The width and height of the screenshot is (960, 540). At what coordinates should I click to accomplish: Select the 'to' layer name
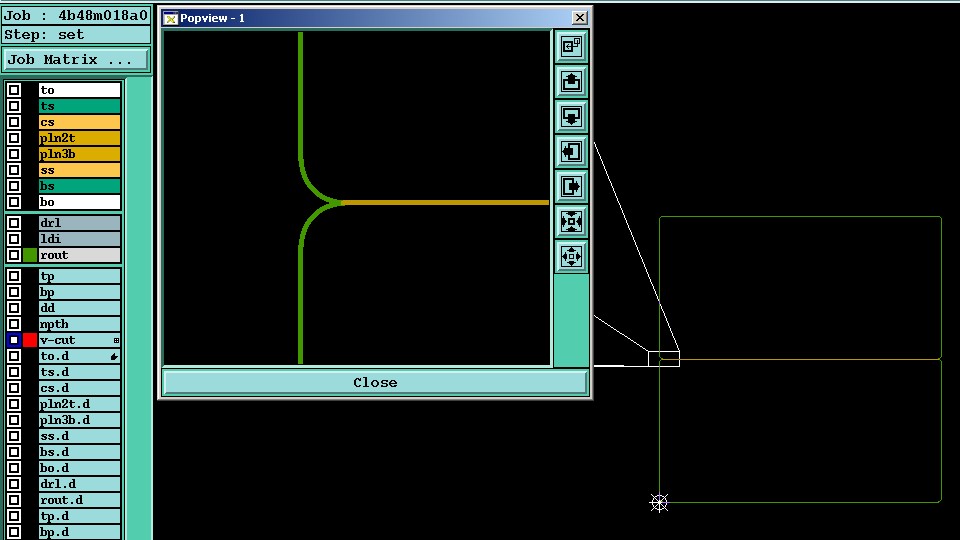tap(80, 90)
